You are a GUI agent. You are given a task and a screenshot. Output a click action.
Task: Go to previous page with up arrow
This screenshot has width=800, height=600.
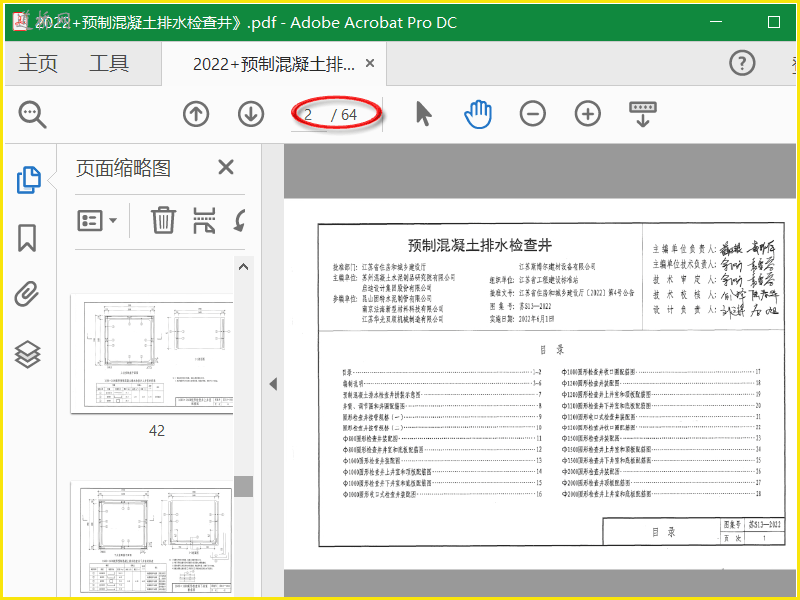[x=196, y=114]
